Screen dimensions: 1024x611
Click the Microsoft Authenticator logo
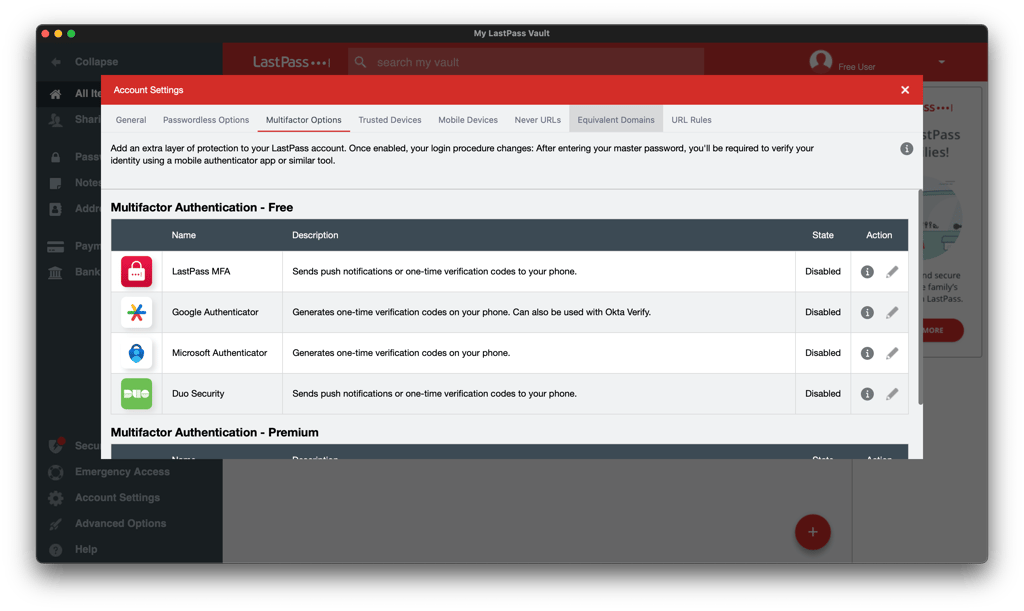tap(136, 353)
